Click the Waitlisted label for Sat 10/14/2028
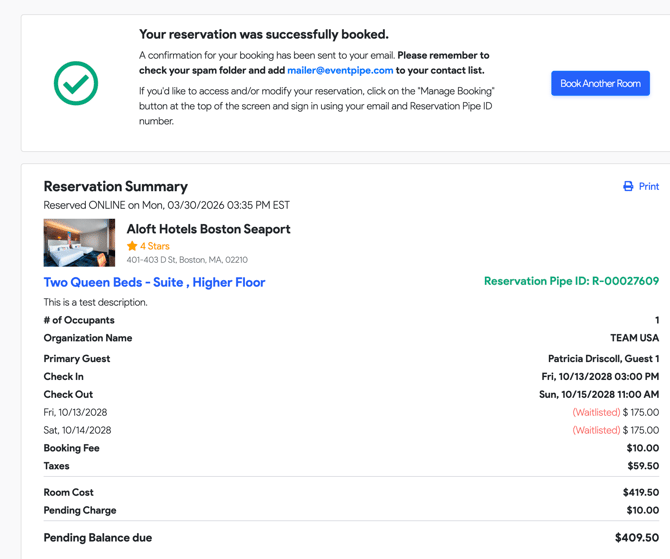This screenshot has width=670, height=559. click(596, 430)
